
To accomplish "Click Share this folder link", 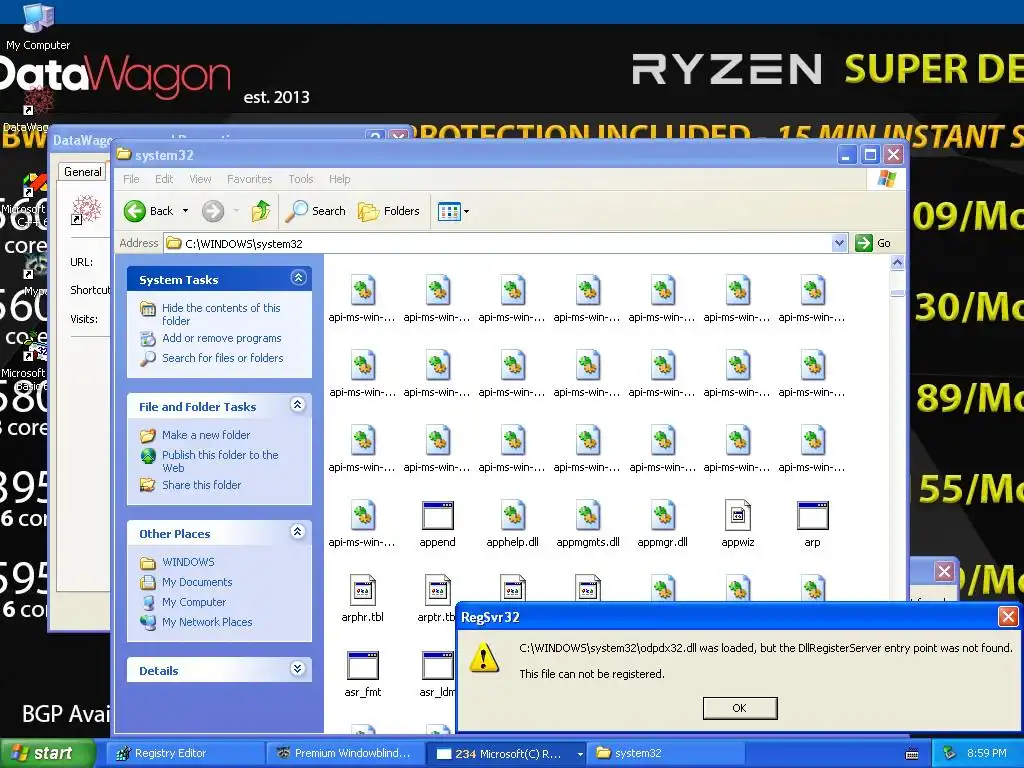I will tap(201, 485).
